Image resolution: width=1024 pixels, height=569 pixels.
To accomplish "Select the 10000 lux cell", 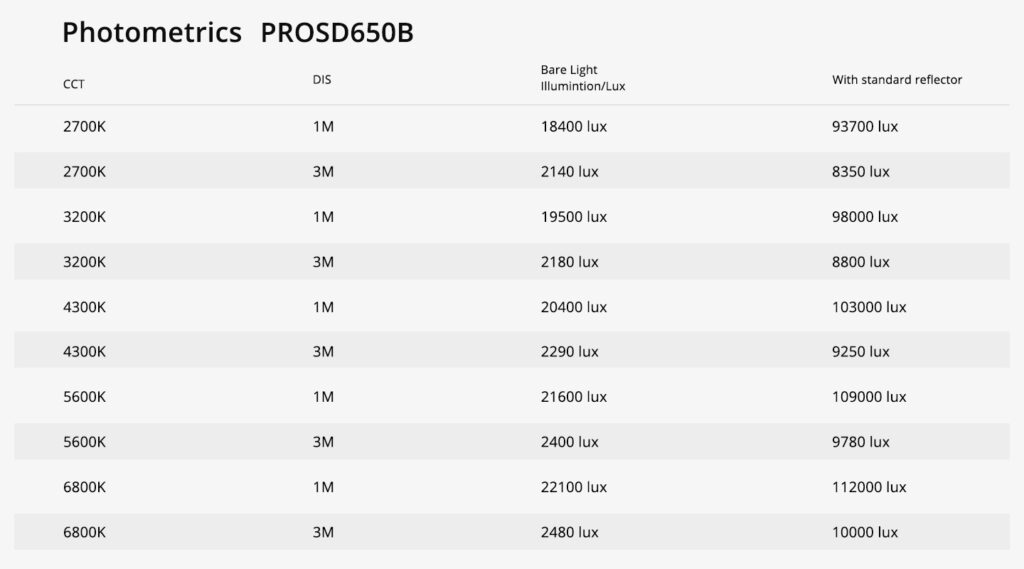I will coord(865,532).
